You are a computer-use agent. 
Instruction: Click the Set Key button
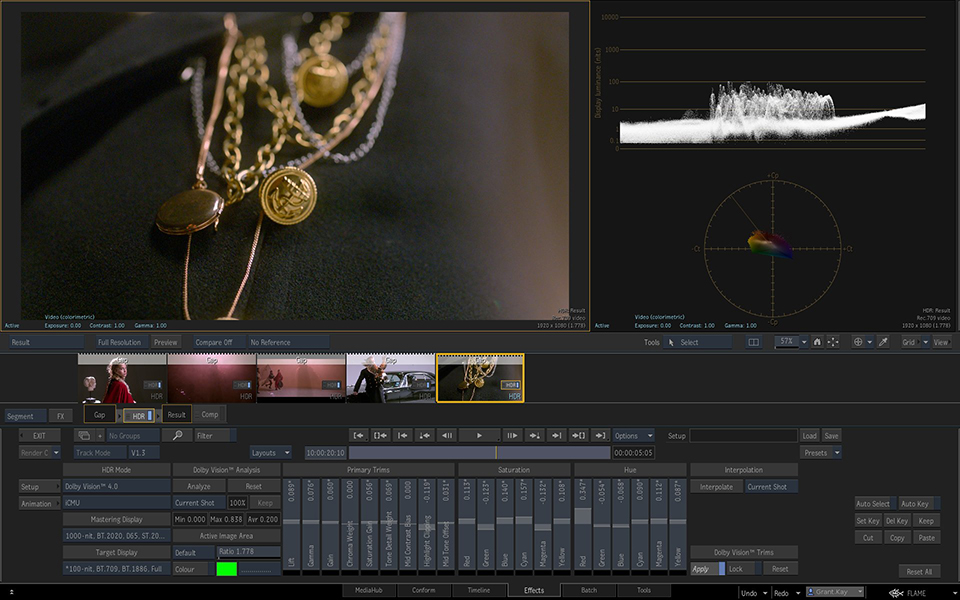point(868,520)
